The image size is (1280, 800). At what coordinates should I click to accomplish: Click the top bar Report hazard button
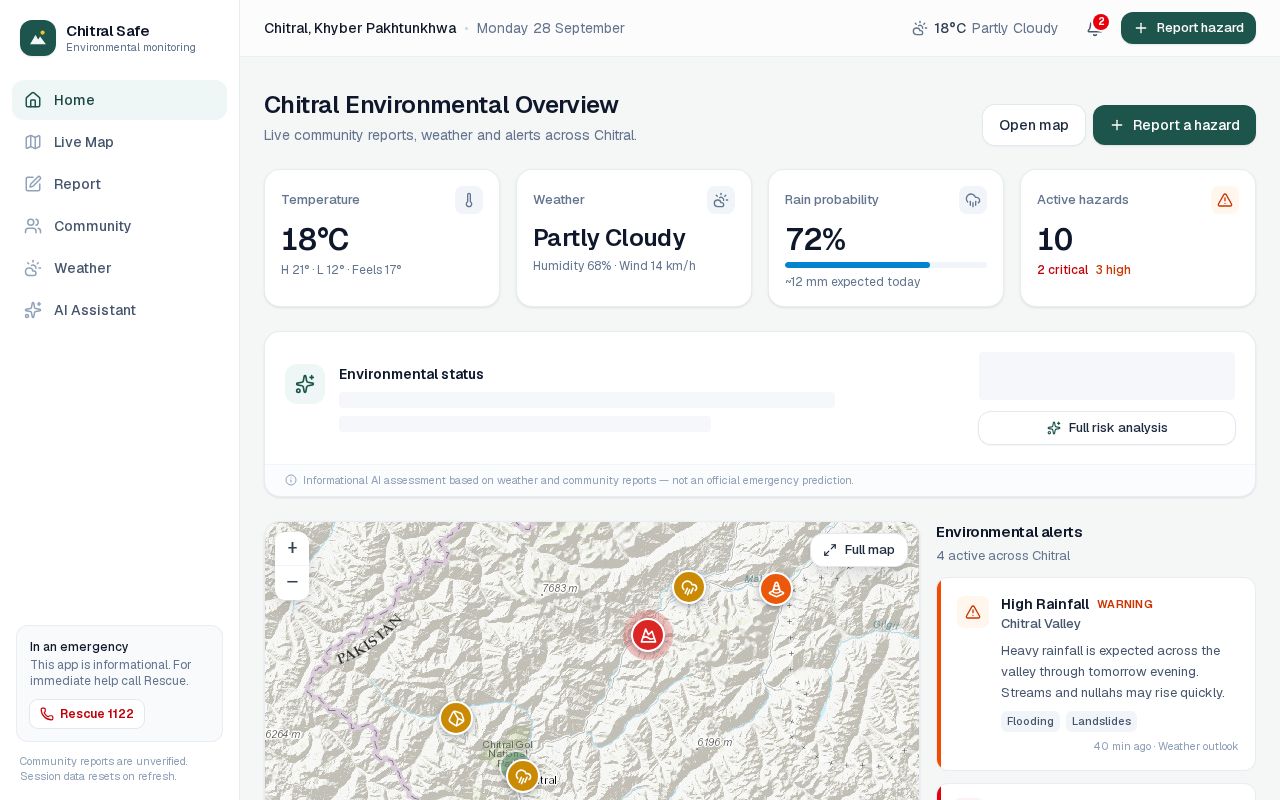[1188, 28]
